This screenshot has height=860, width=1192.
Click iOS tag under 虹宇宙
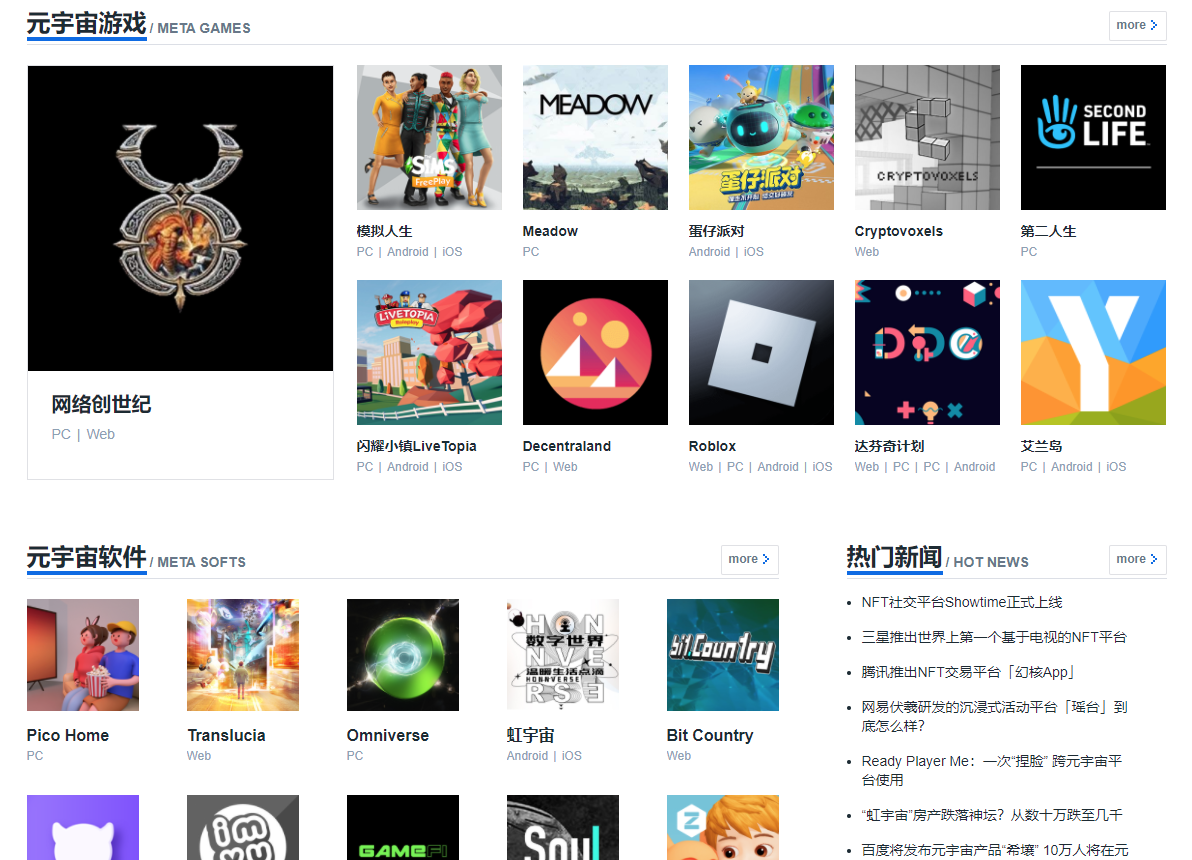(572, 756)
